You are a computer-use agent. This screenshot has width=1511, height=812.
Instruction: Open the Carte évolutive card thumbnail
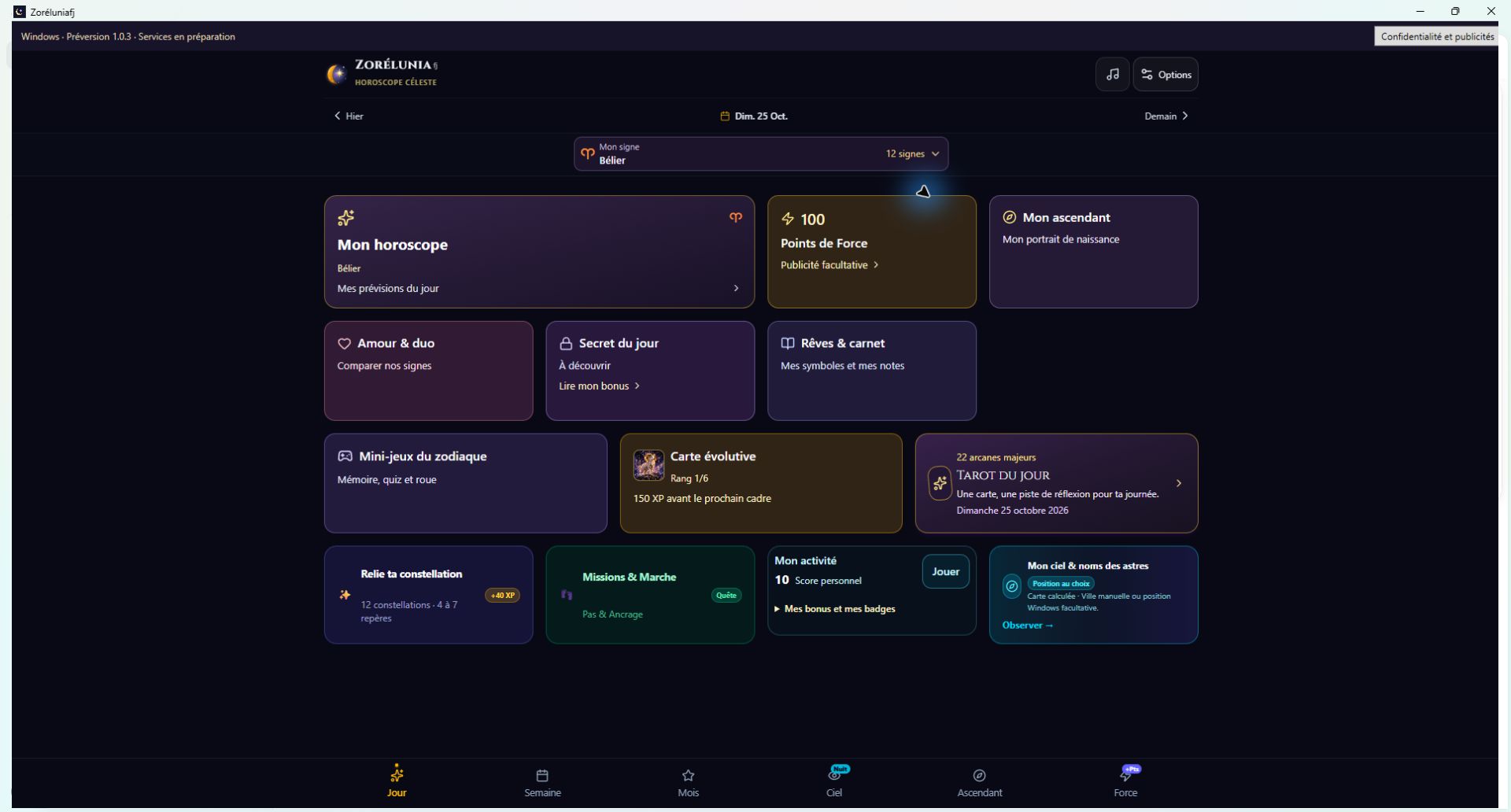648,466
